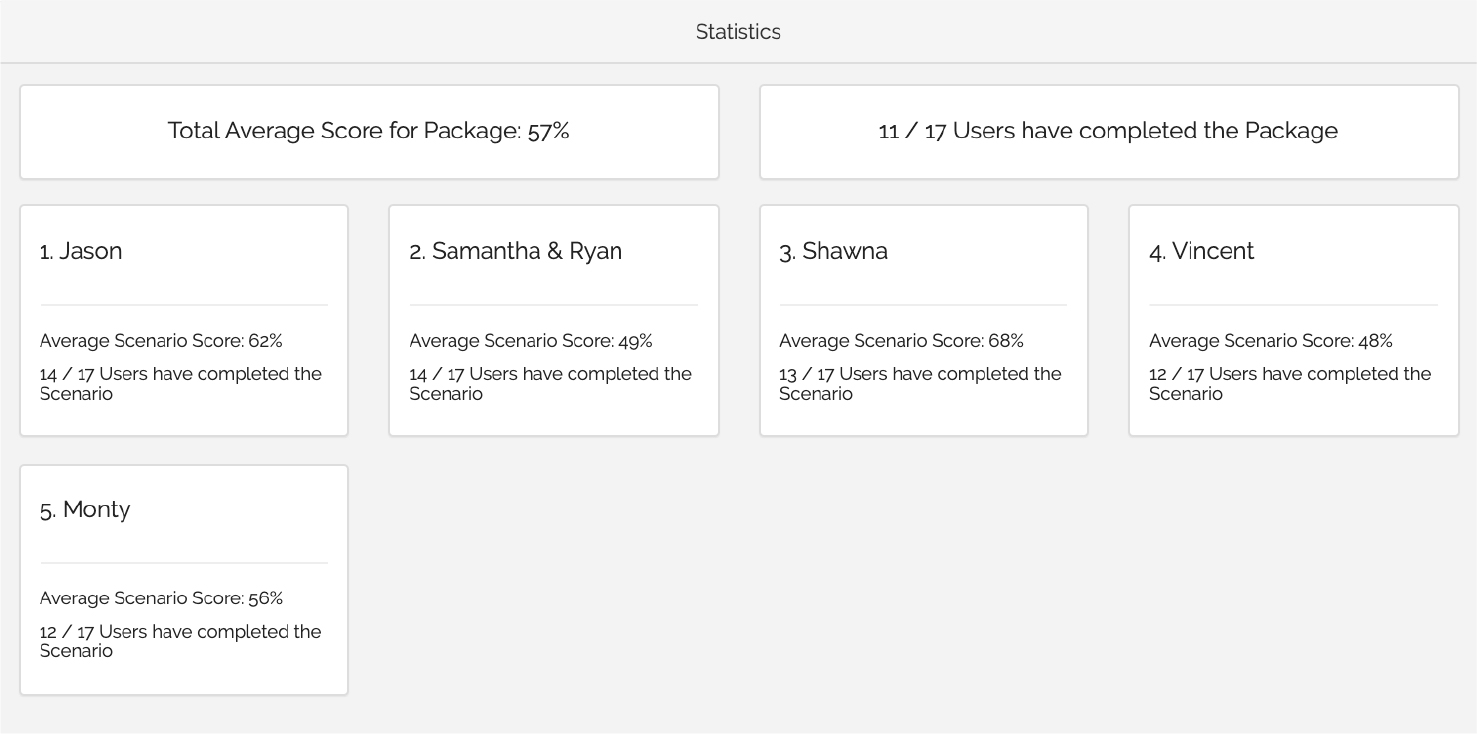Open the 3. Shawna scenario title
Image resolution: width=1477 pixels, height=734 pixels.
pyautogui.click(x=833, y=251)
